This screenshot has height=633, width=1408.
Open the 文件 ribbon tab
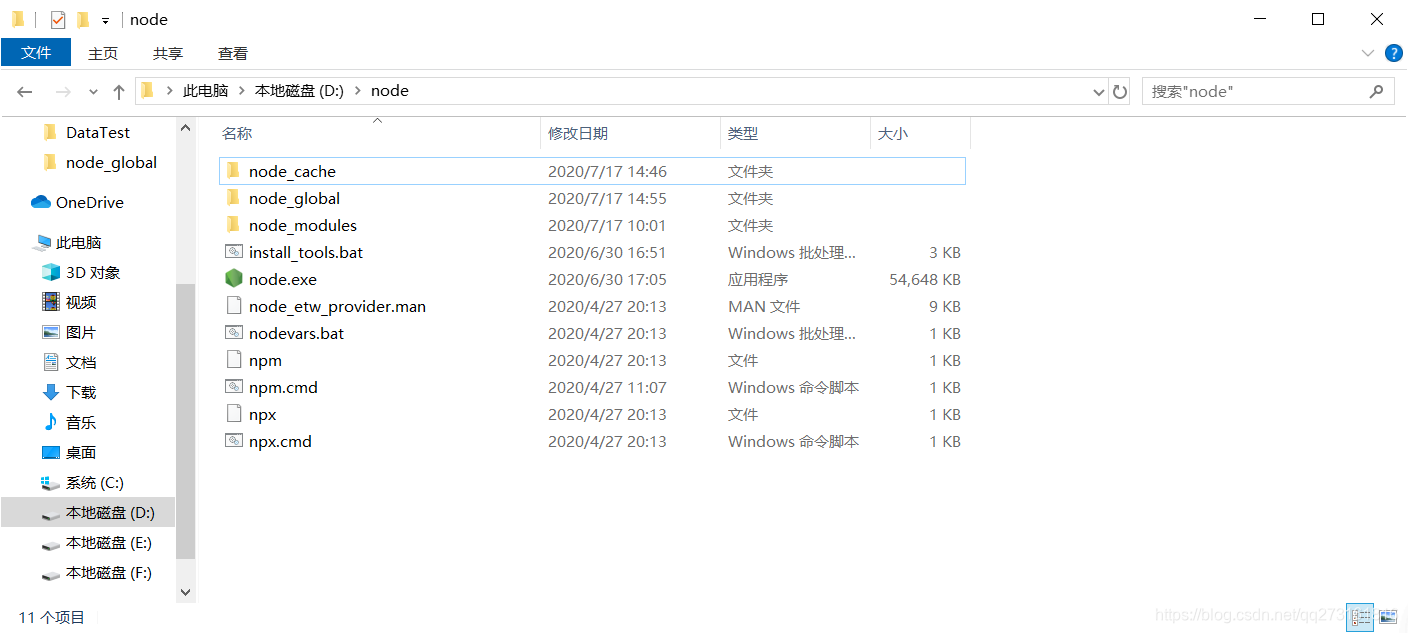point(36,52)
